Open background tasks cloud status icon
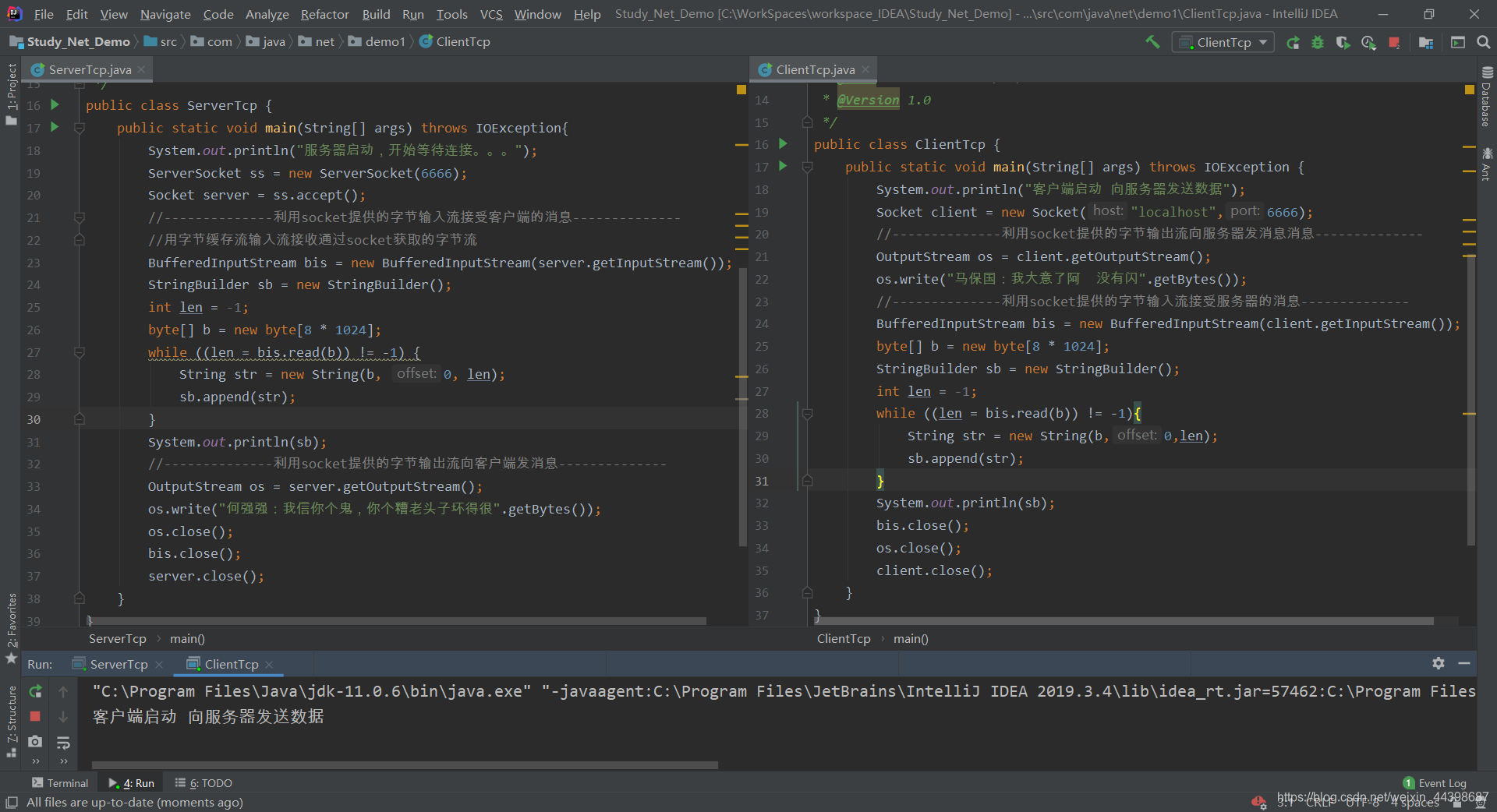Screen dimensions: 1497x812 pyautogui.click(x=1258, y=802)
